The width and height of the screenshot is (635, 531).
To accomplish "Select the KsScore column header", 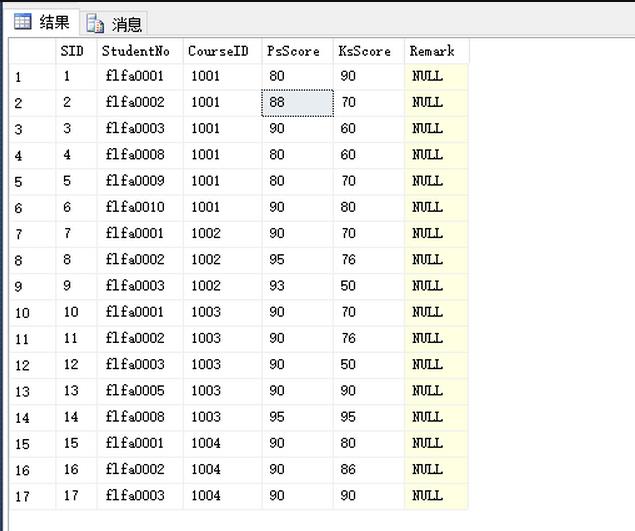I will pos(368,51).
